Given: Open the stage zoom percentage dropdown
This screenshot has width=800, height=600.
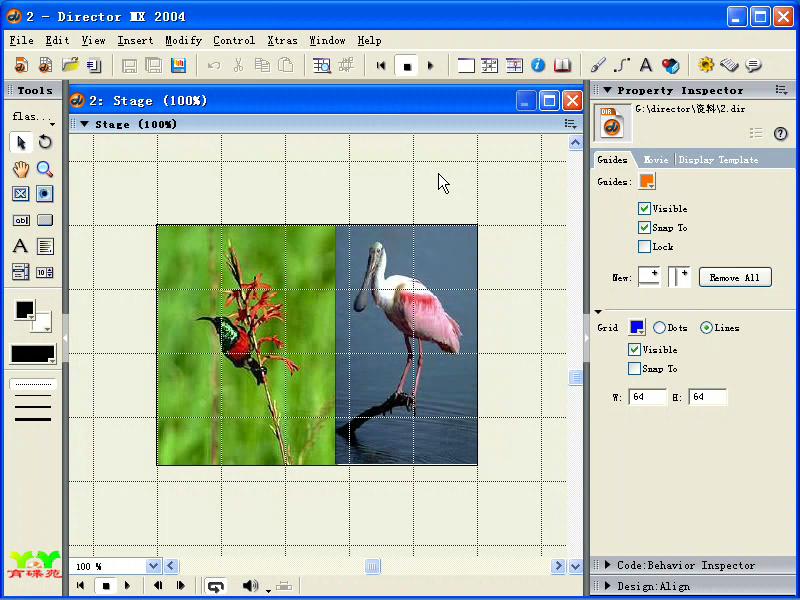Looking at the screenshot, I should coord(153,566).
